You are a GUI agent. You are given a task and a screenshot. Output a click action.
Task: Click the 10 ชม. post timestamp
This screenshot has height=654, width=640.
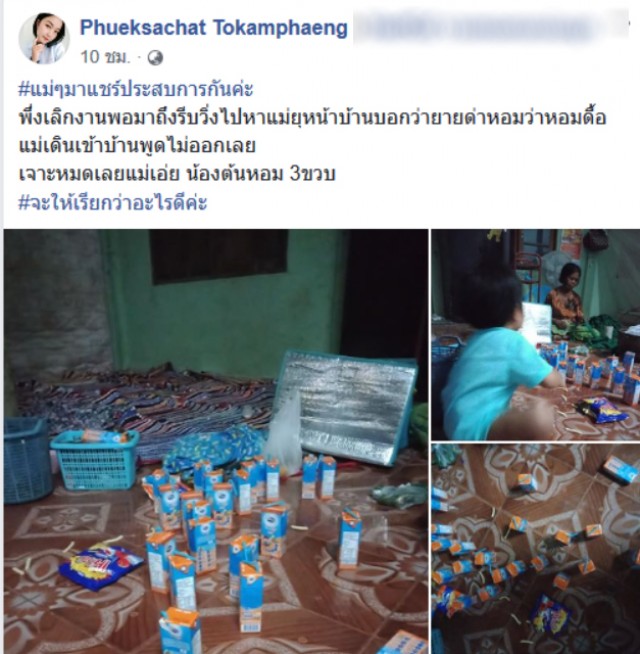coord(105,58)
